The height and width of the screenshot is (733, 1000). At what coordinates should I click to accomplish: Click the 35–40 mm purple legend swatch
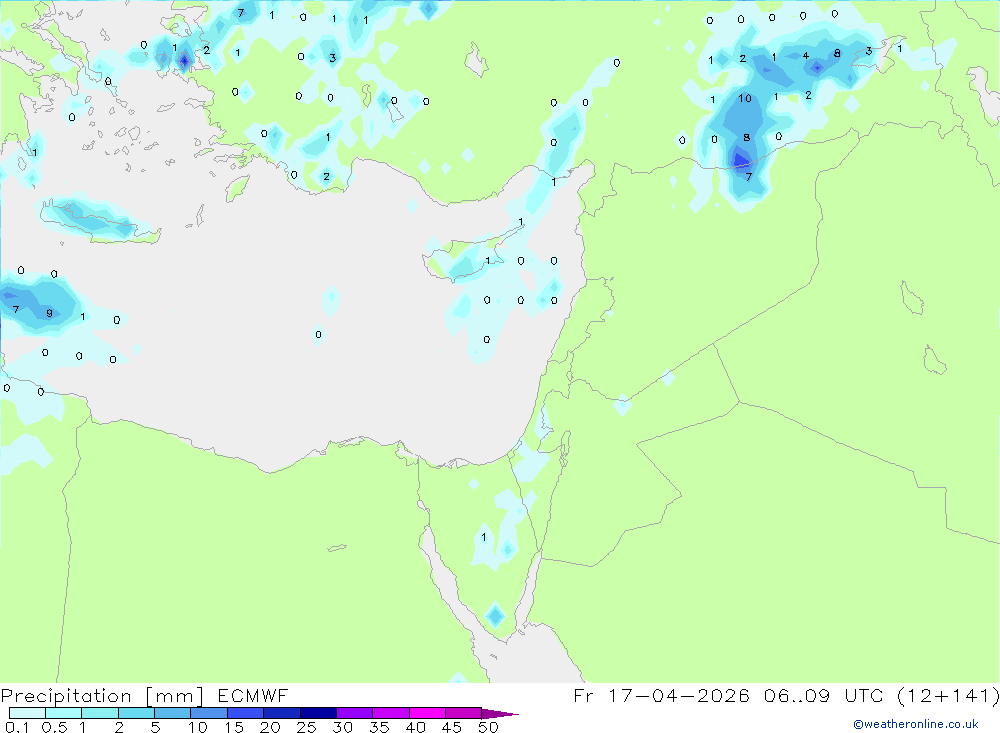click(390, 713)
